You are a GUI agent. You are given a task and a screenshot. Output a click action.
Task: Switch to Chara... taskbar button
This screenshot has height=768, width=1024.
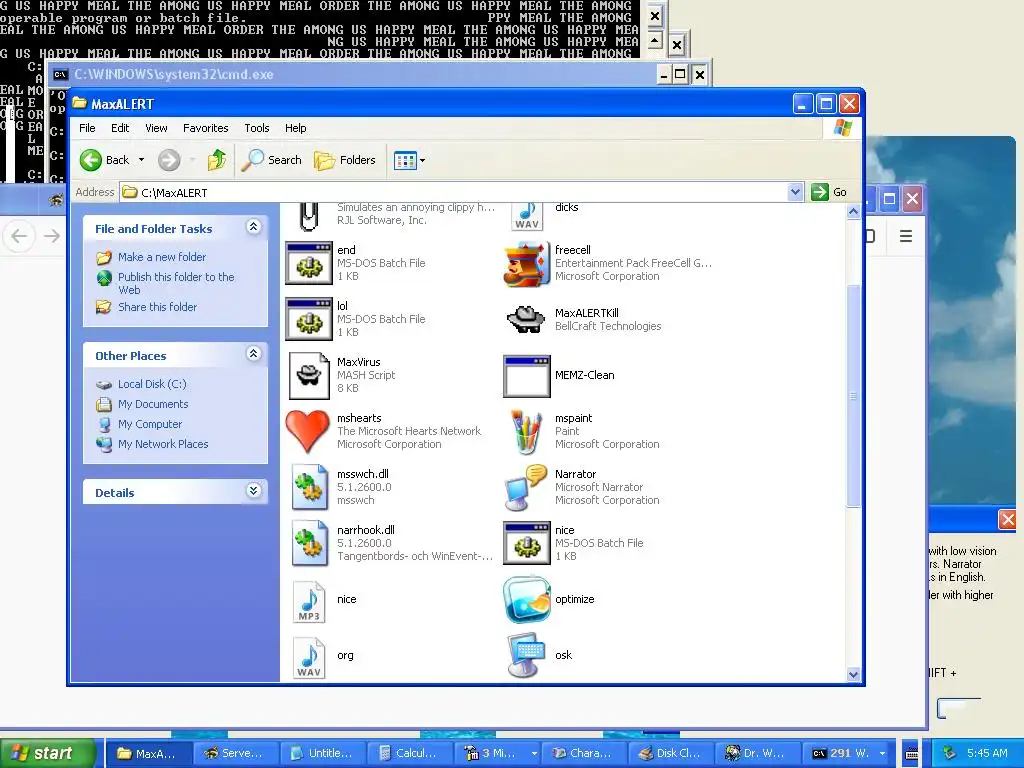(583, 753)
